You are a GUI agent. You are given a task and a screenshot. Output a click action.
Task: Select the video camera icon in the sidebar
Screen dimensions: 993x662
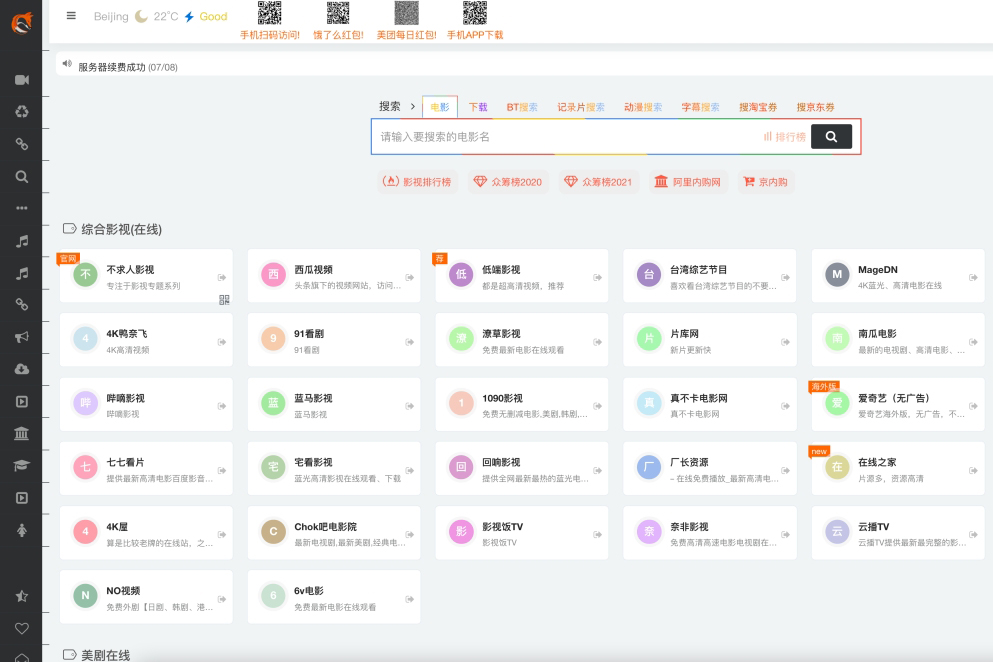click(22, 82)
